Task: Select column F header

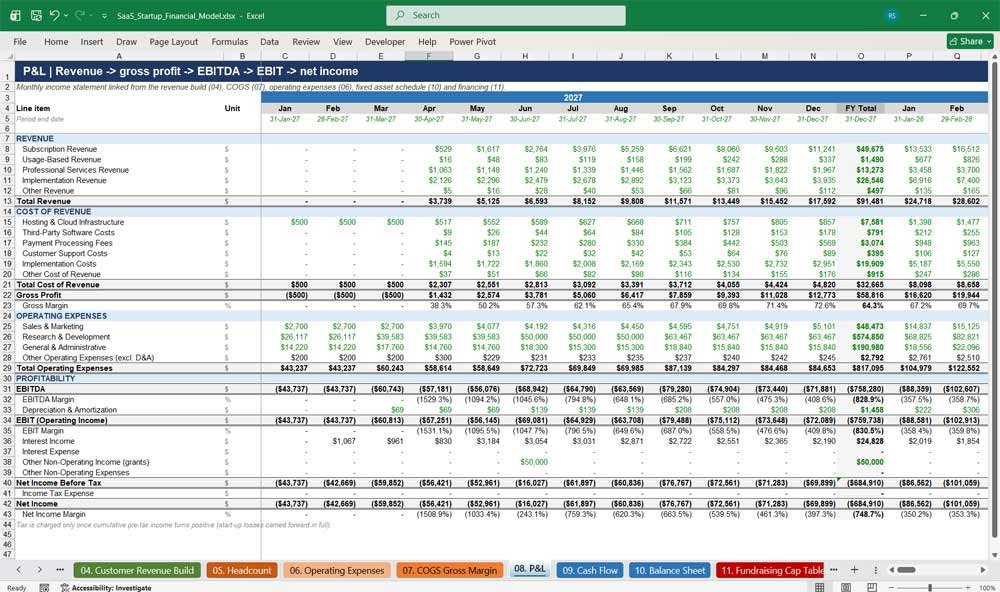Action: (x=429, y=56)
